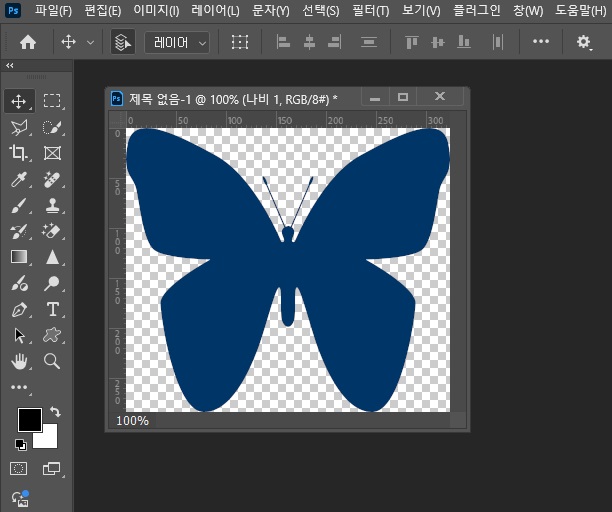Open the options bar gear settings
Screen dimensions: 612x512
click(x=584, y=42)
